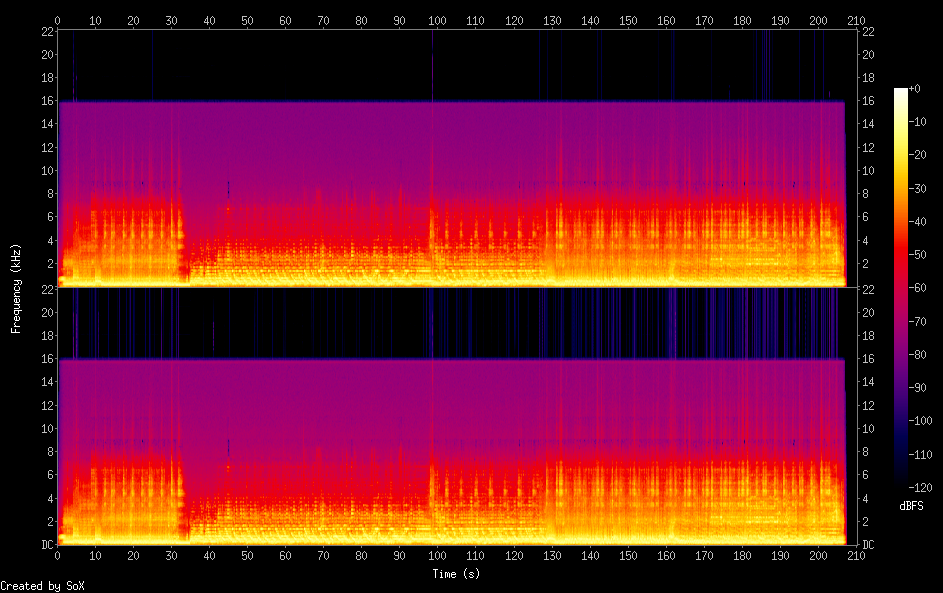Image resolution: width=943 pixels, height=593 pixels.
Task: Click the "dBFS" legend label
Action: point(911,506)
